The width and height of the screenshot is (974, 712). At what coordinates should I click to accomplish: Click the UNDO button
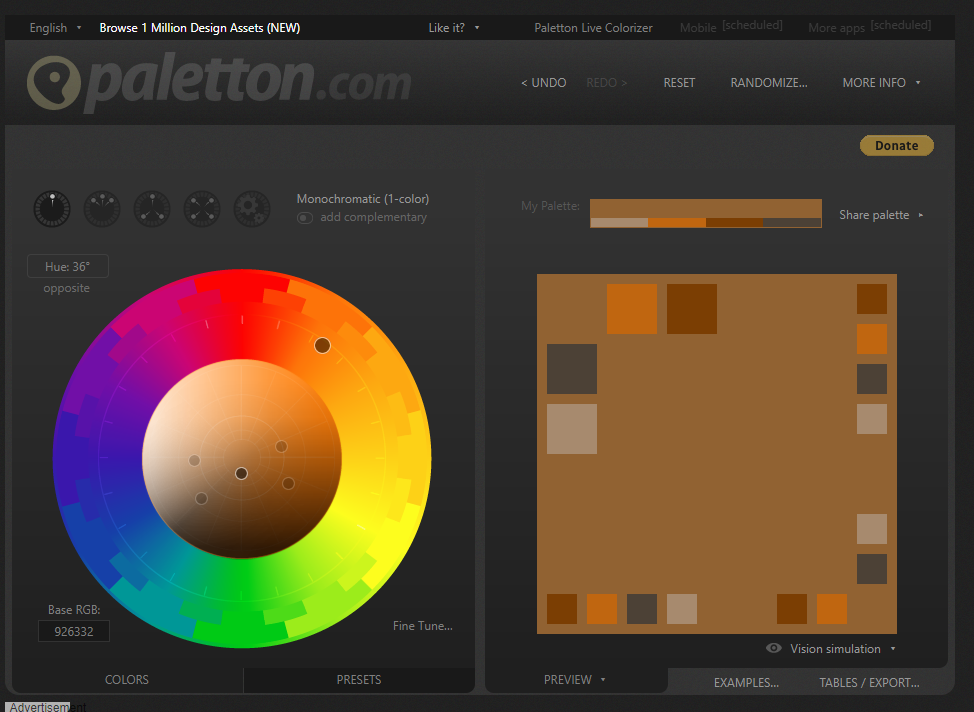544,83
